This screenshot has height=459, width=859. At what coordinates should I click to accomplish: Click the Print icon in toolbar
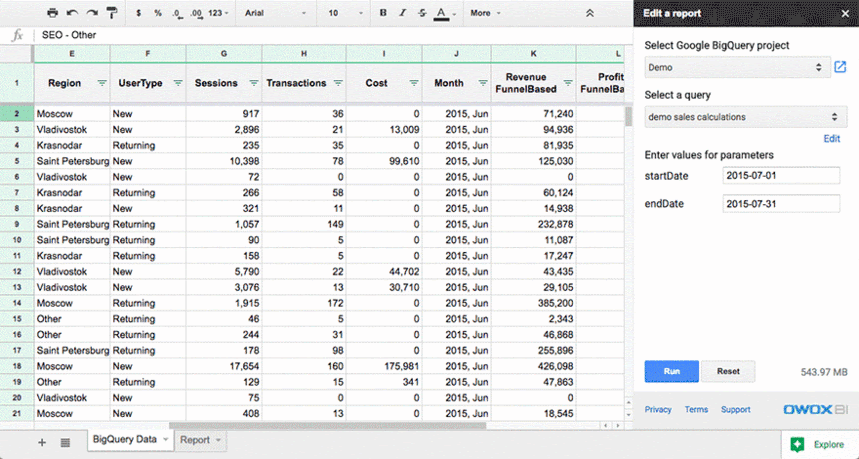52,13
